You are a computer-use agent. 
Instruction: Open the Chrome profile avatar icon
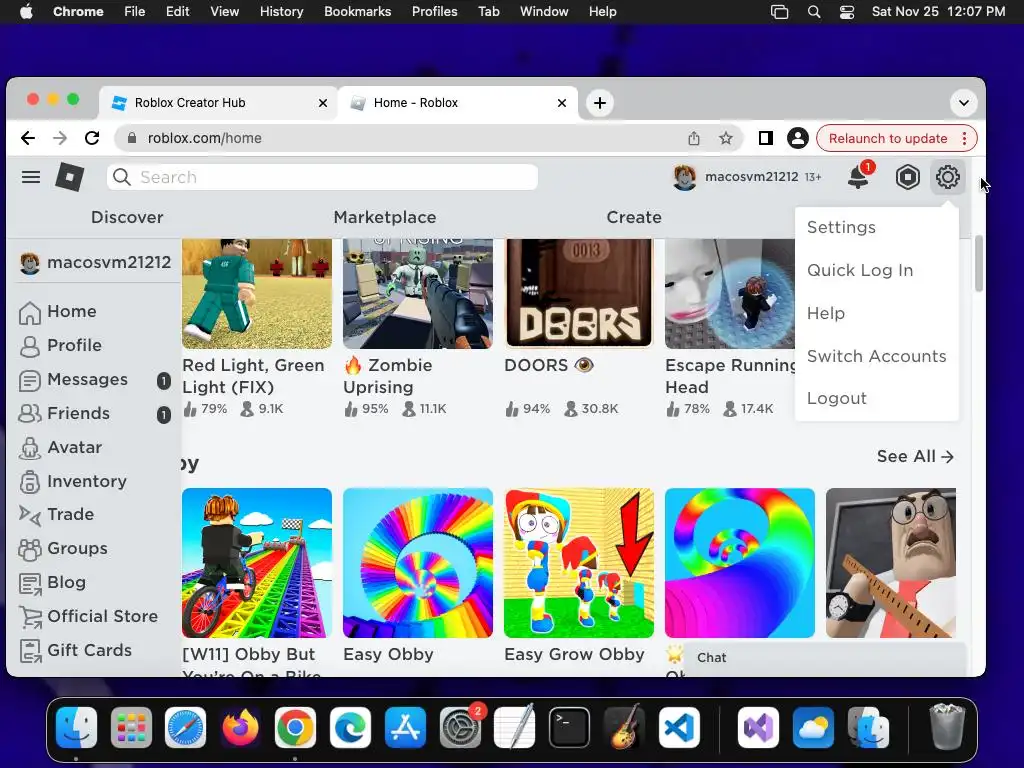point(797,138)
